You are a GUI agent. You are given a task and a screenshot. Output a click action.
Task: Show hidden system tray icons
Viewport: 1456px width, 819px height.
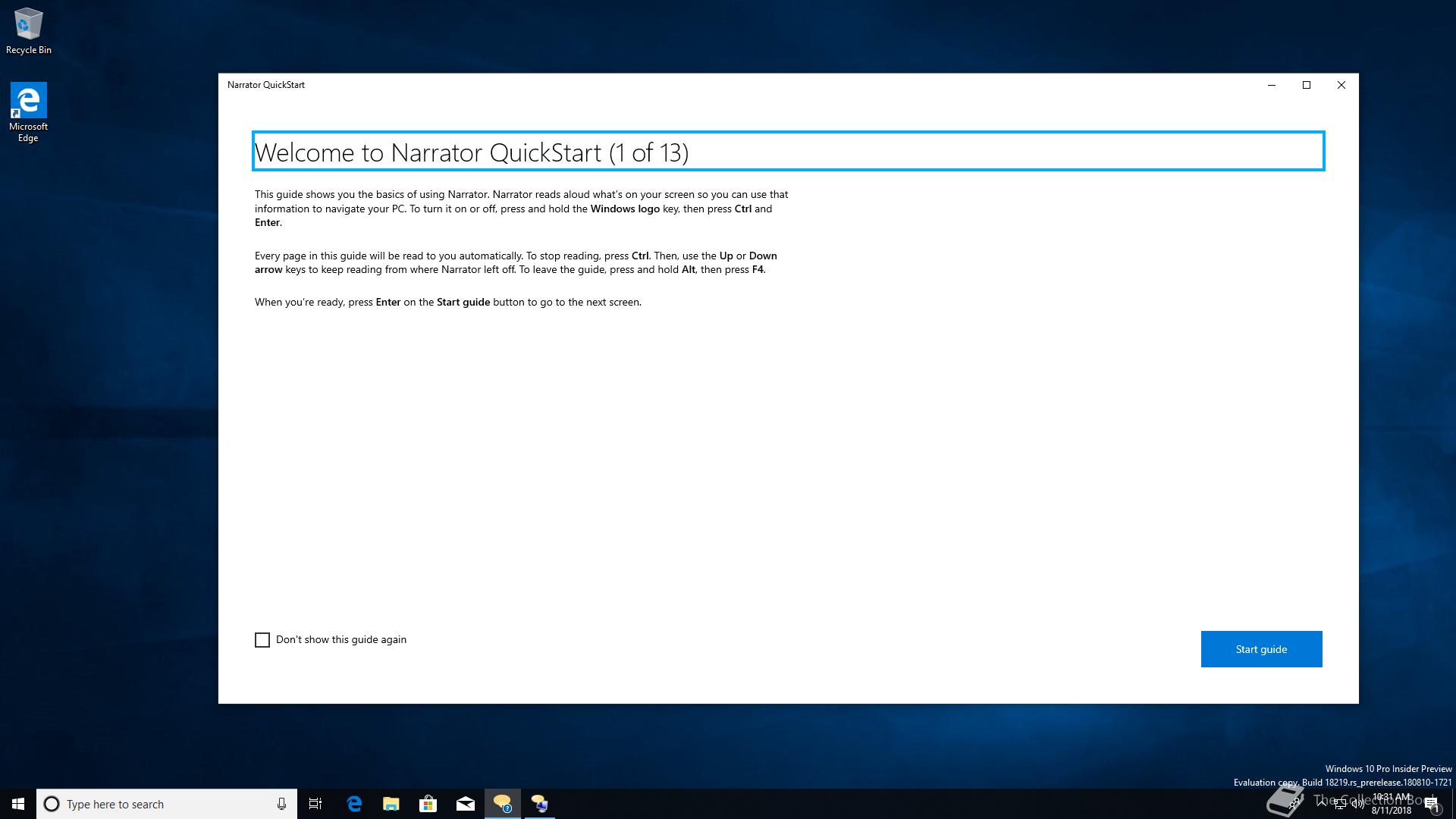[x=1322, y=804]
